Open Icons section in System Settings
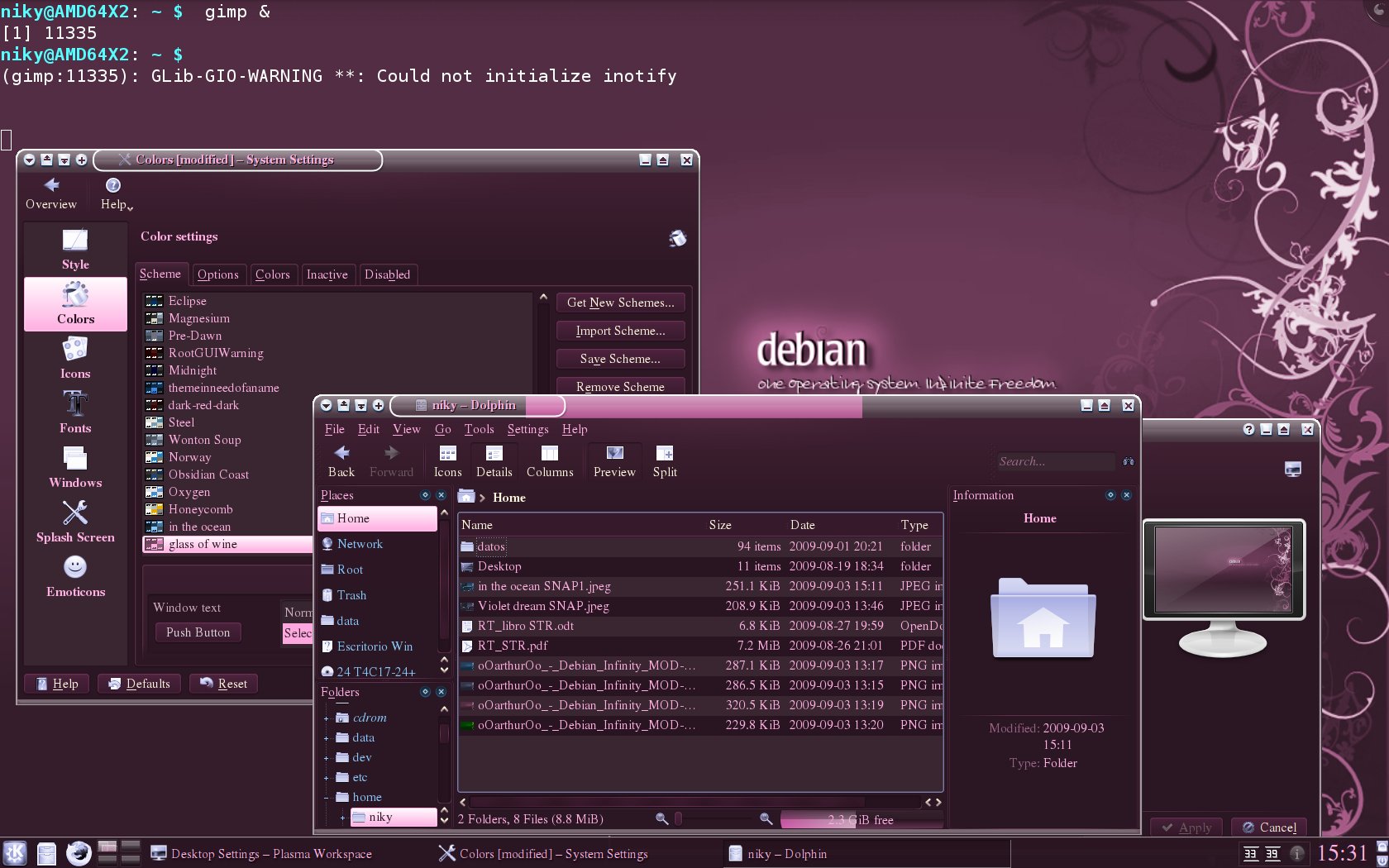The height and width of the screenshot is (868, 1389). point(75,359)
